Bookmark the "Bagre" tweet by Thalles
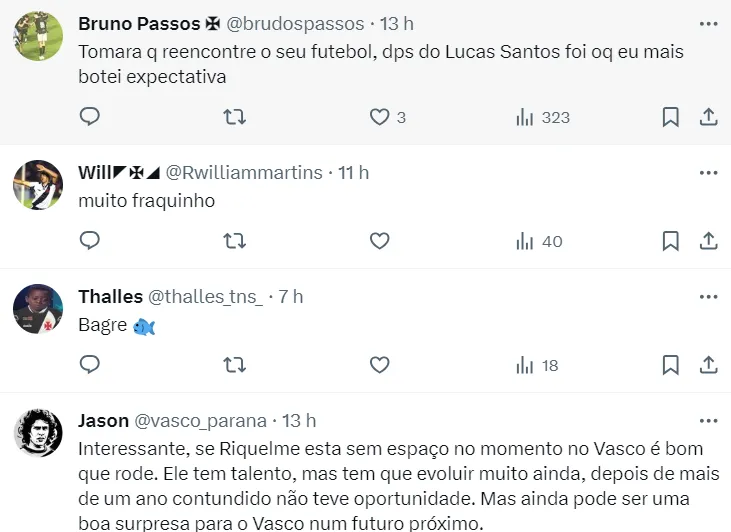The width and height of the screenshot is (731, 532). click(670, 365)
